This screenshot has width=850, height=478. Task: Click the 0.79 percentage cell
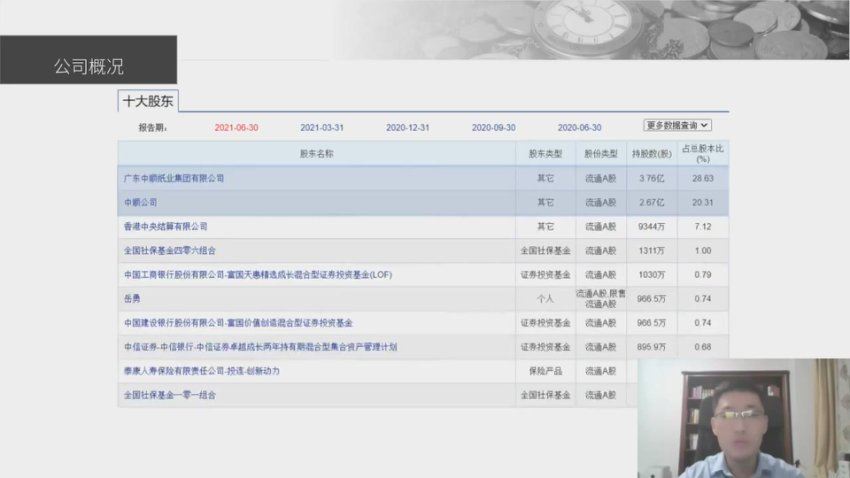(x=703, y=275)
